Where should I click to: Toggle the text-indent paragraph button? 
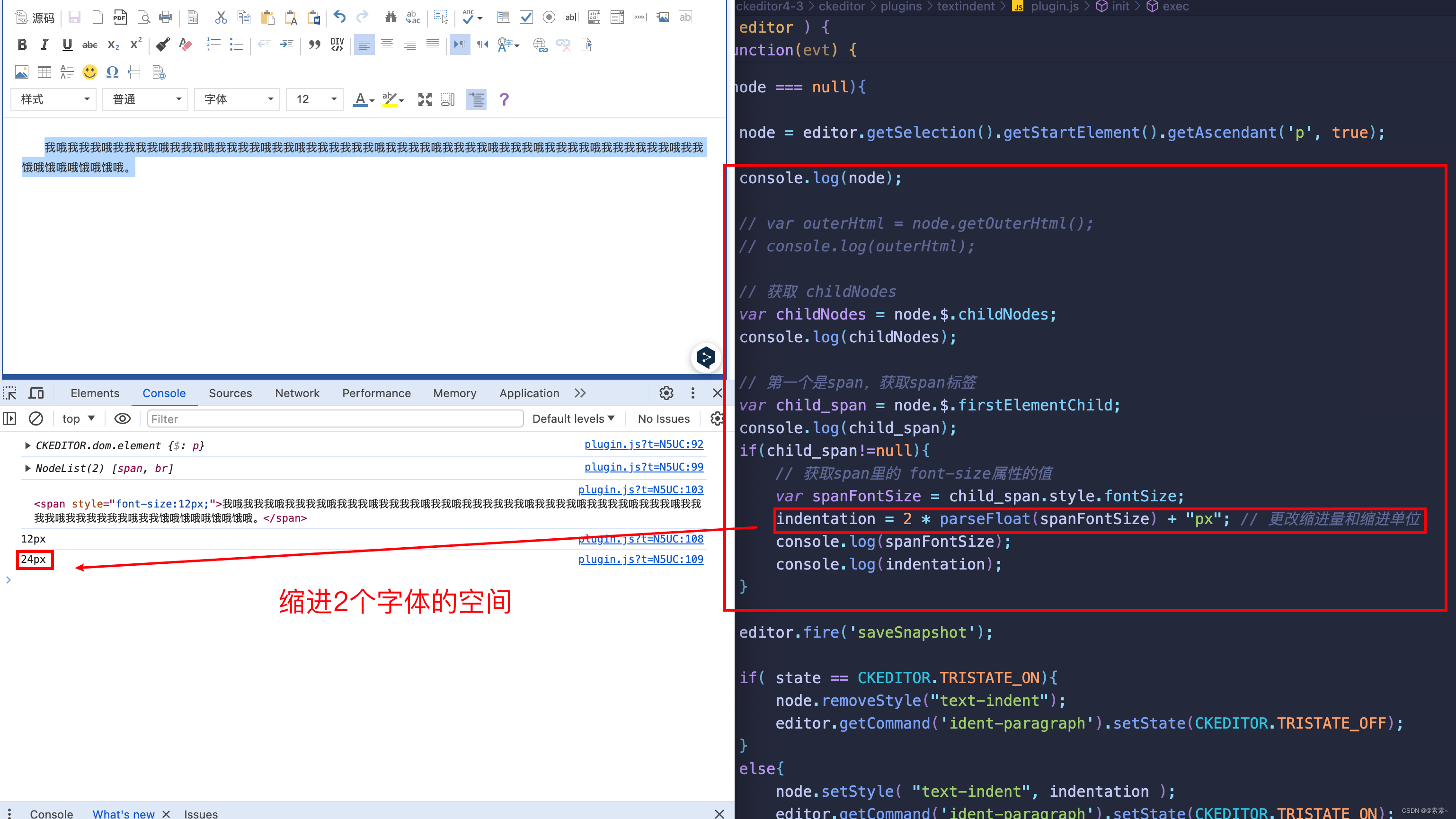tap(476, 99)
